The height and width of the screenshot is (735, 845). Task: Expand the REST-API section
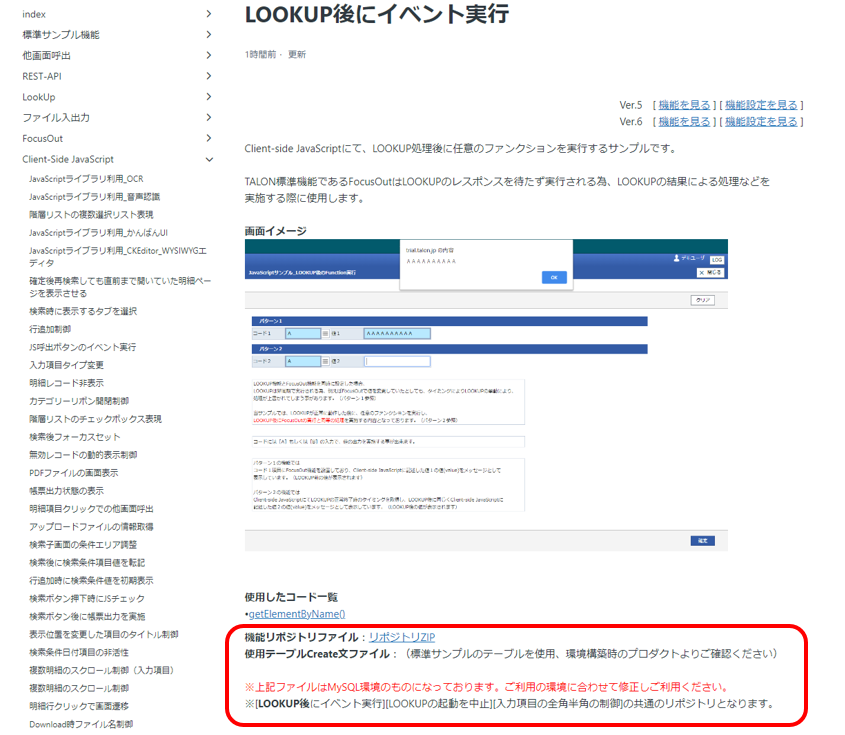coord(209,76)
